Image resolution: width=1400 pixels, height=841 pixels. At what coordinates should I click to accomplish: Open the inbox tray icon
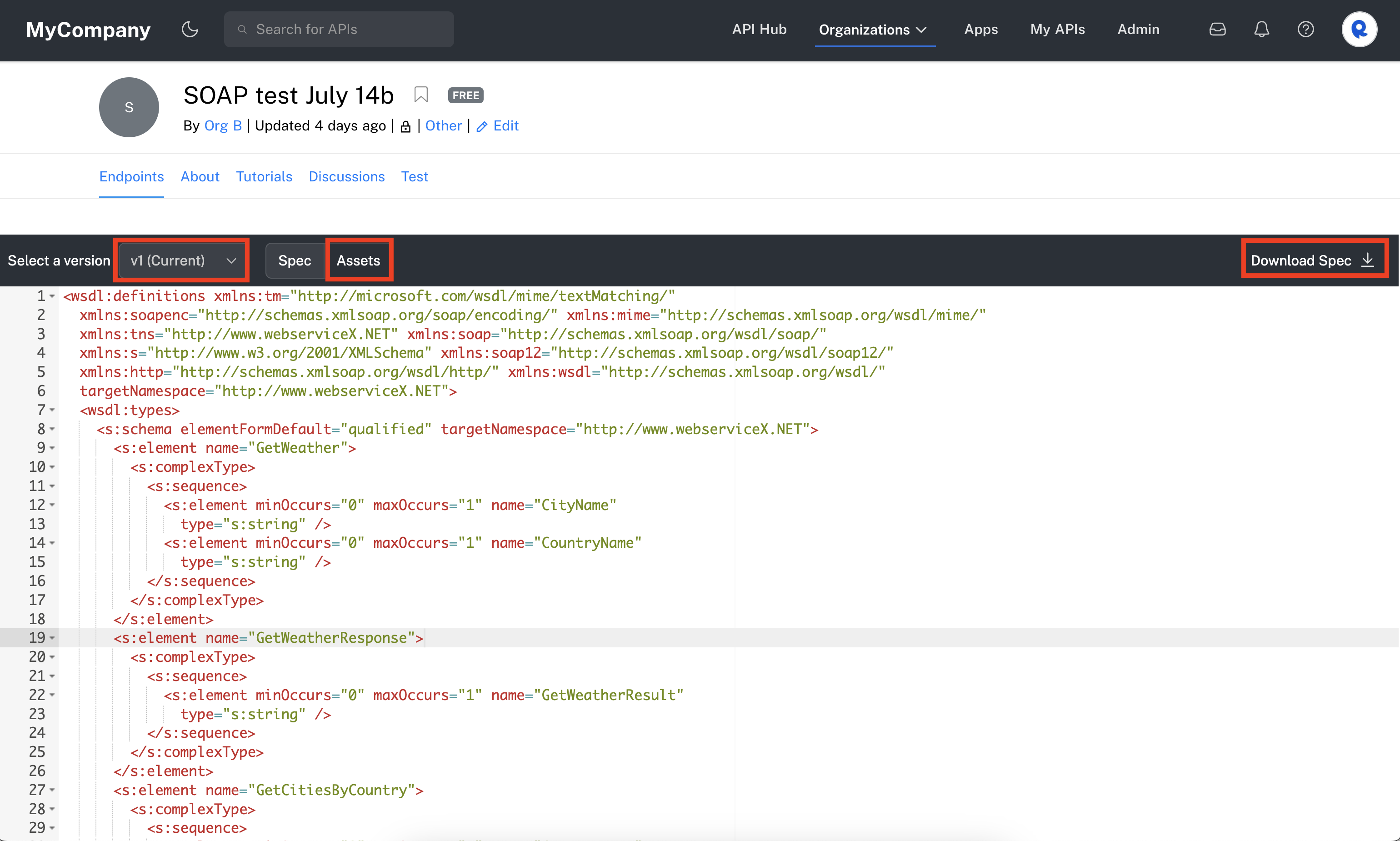[x=1217, y=29]
